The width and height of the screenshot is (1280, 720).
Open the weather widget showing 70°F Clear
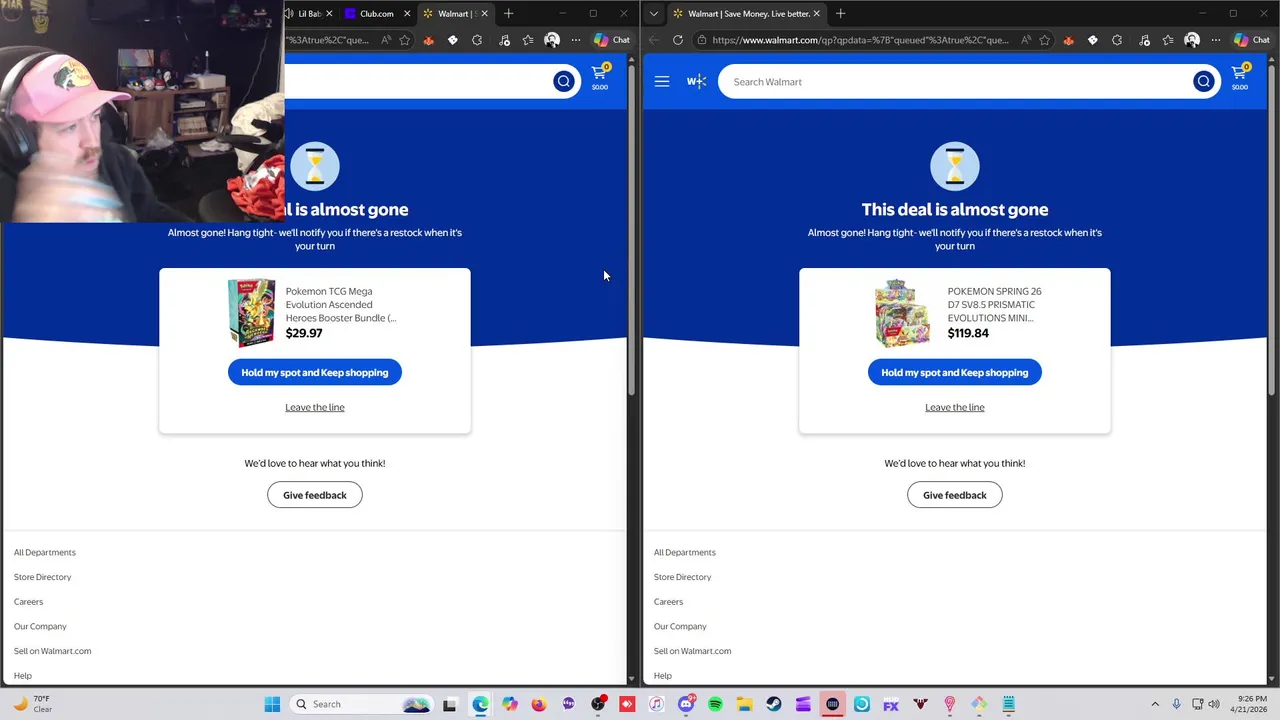32,704
